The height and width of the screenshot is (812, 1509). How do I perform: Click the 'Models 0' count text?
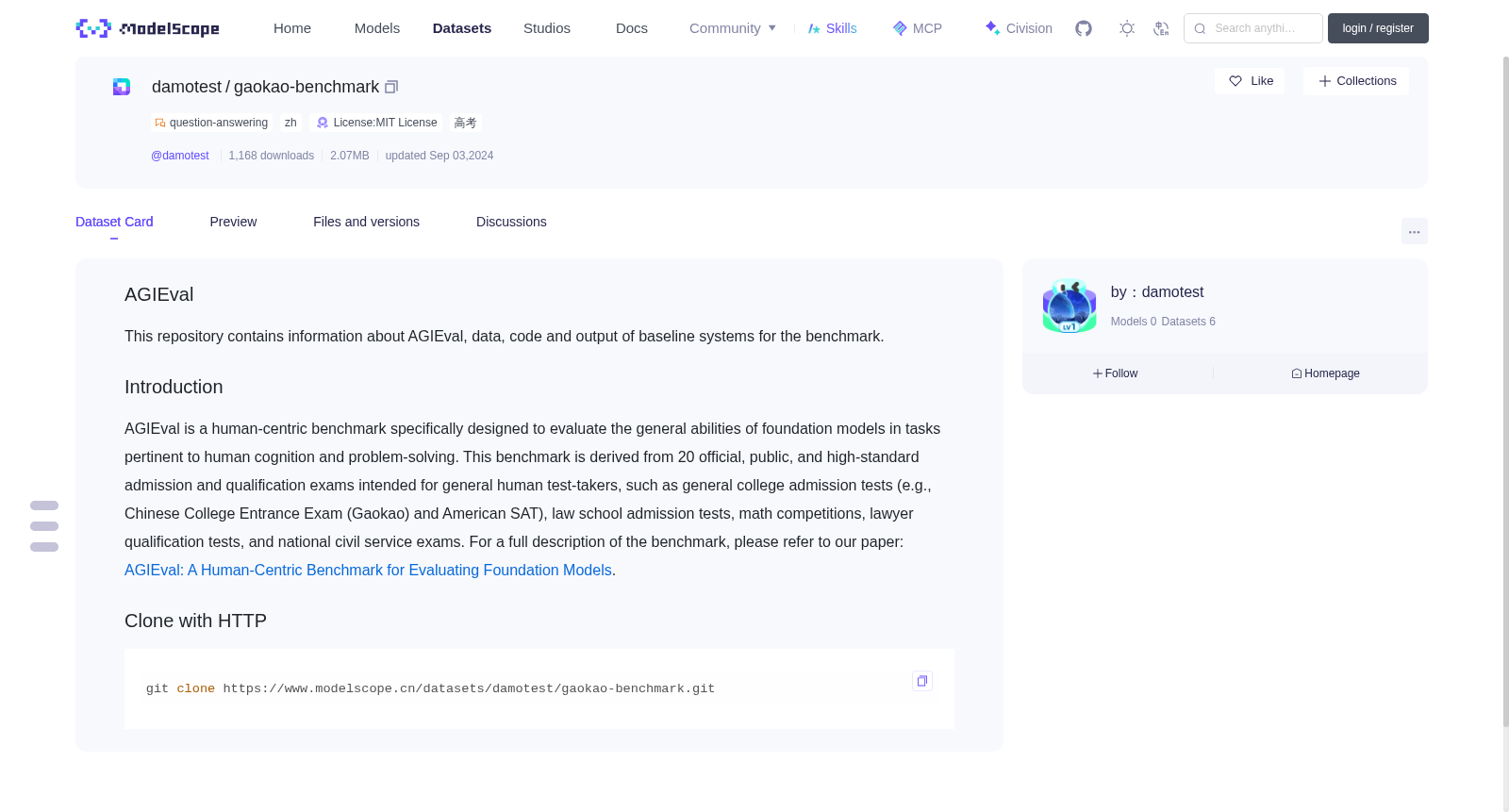click(1134, 322)
